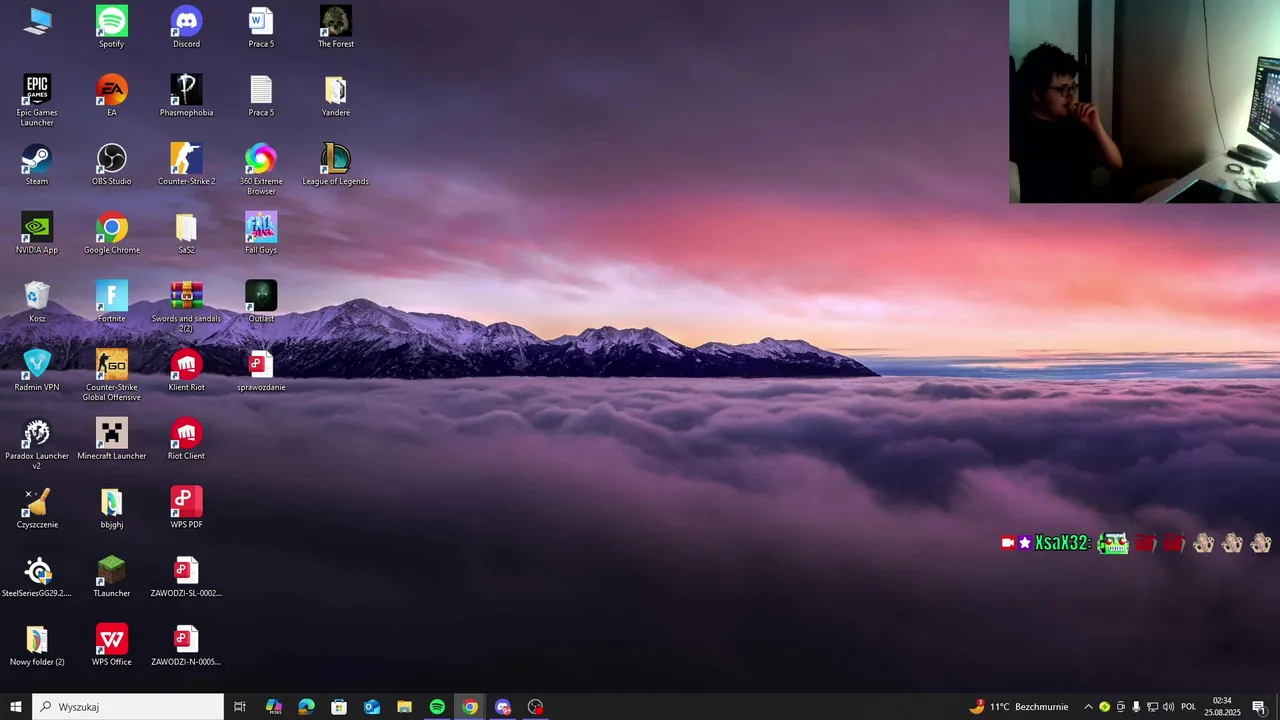Change the POL input language
Screen dimensions: 1280x720
[1188, 707]
